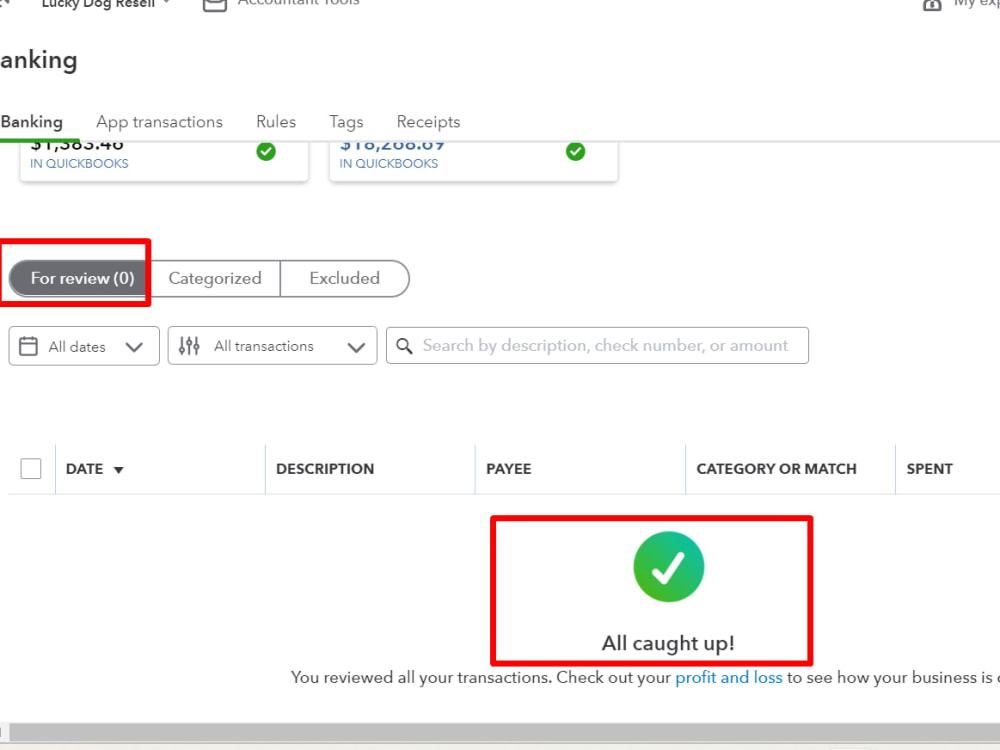Open the Accountant Tools briefcase icon
Viewport: 1000px width, 750px height.
tap(215, 4)
